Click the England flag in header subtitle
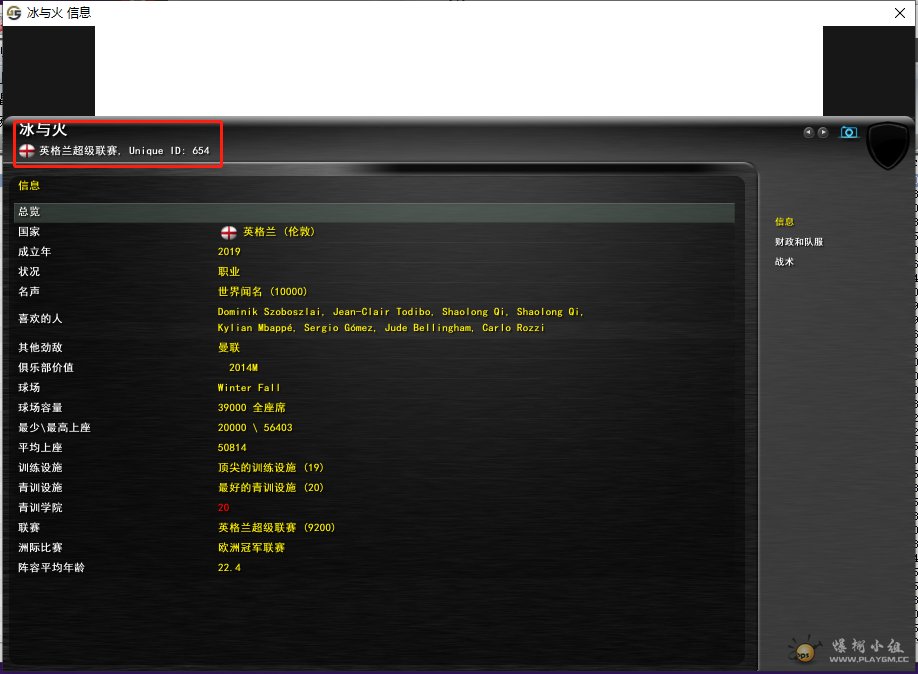Screen dimensions: 918x674 27,151
